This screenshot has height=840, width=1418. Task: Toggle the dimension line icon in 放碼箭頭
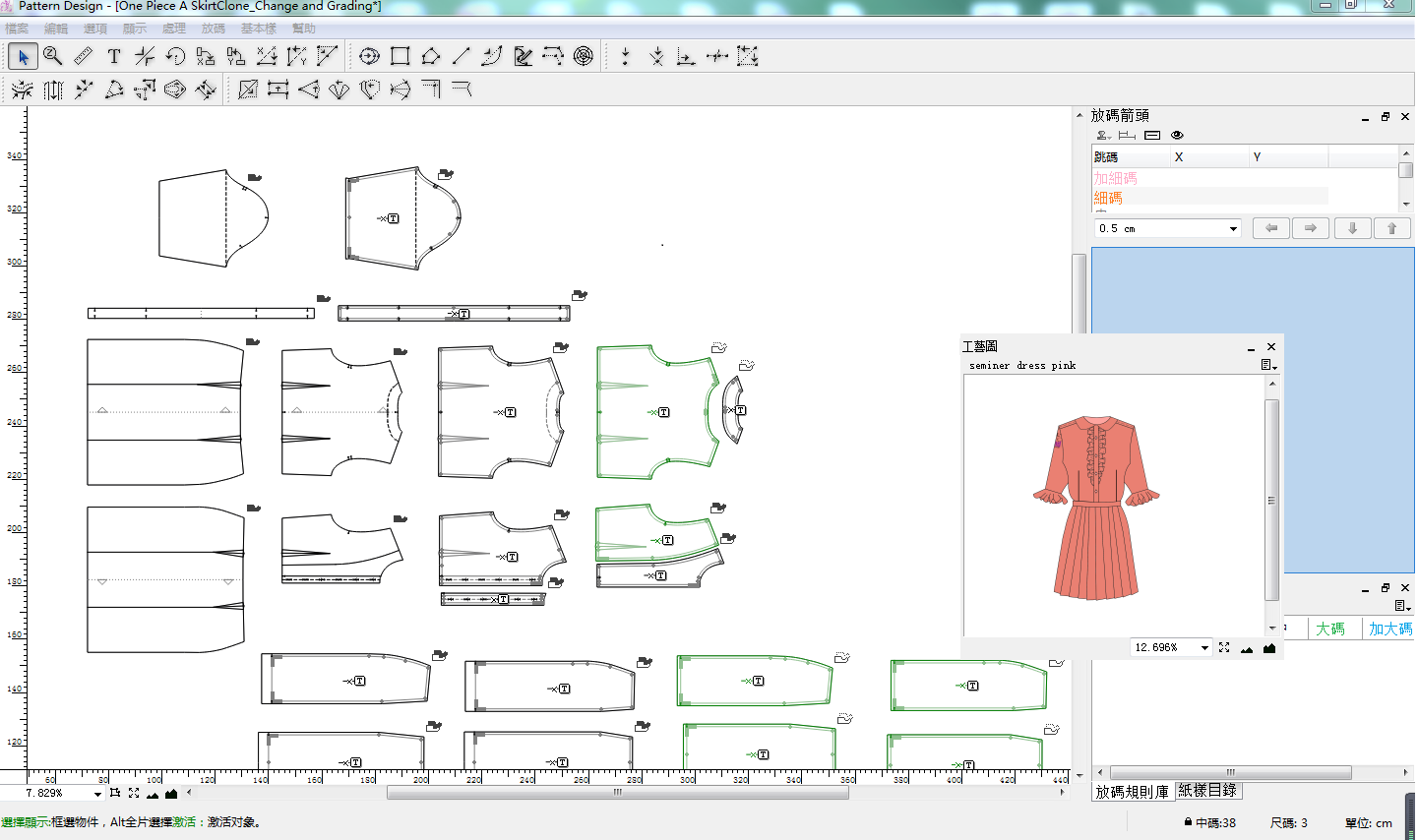point(1128,135)
